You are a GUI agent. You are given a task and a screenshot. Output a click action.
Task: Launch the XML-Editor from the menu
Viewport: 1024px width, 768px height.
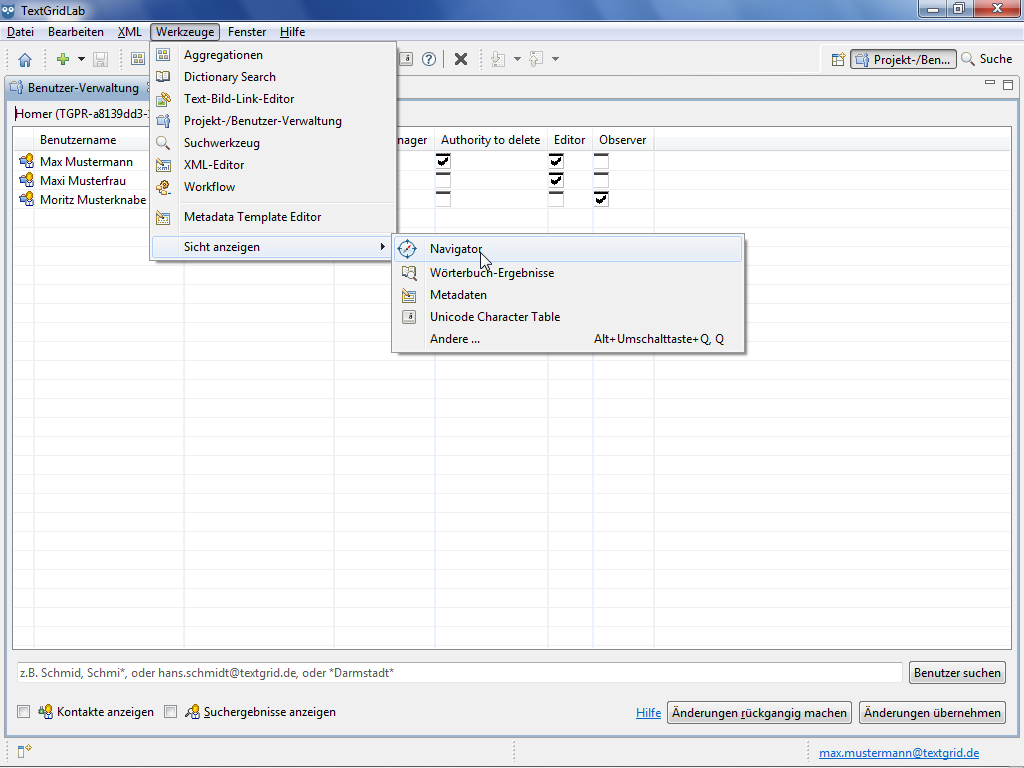pos(213,165)
